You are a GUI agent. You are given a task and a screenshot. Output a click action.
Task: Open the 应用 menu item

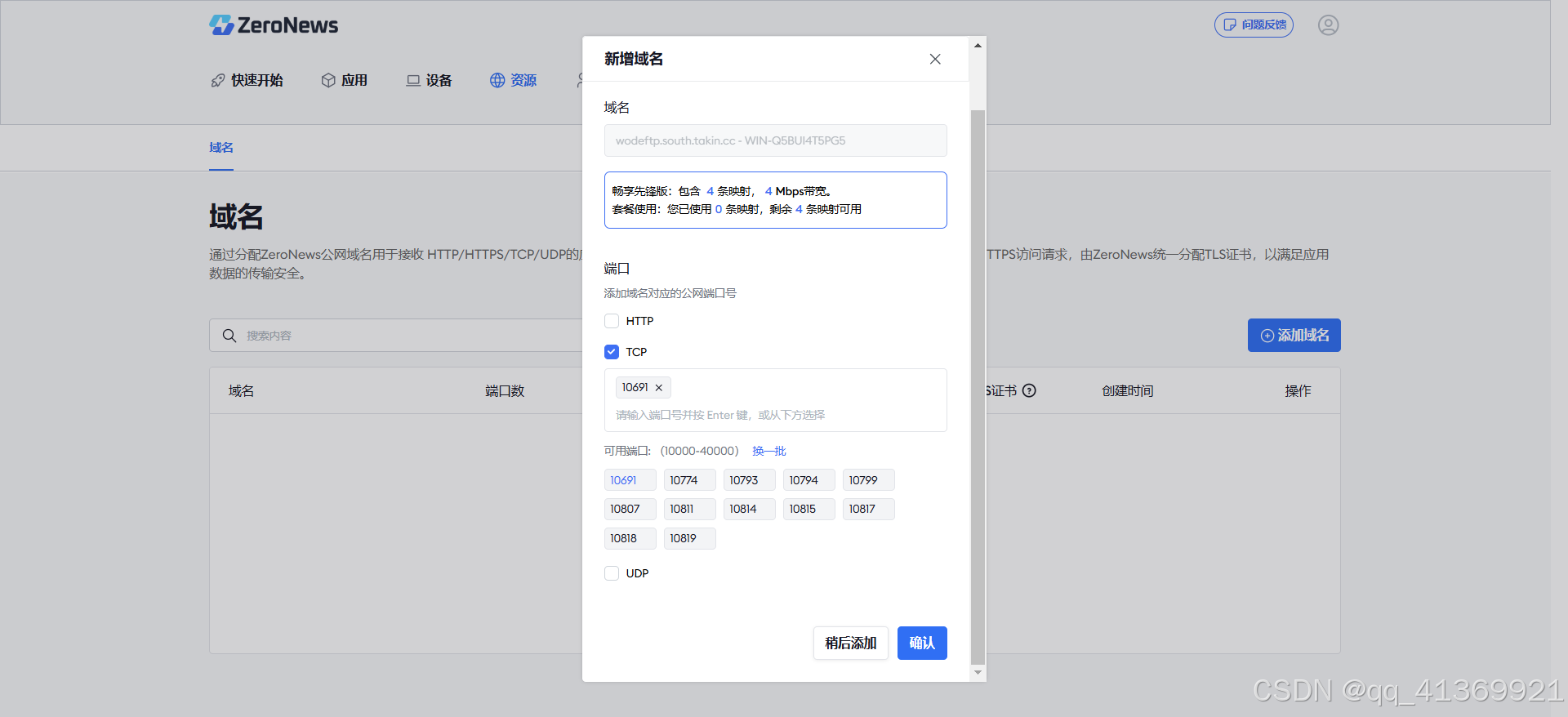345,80
